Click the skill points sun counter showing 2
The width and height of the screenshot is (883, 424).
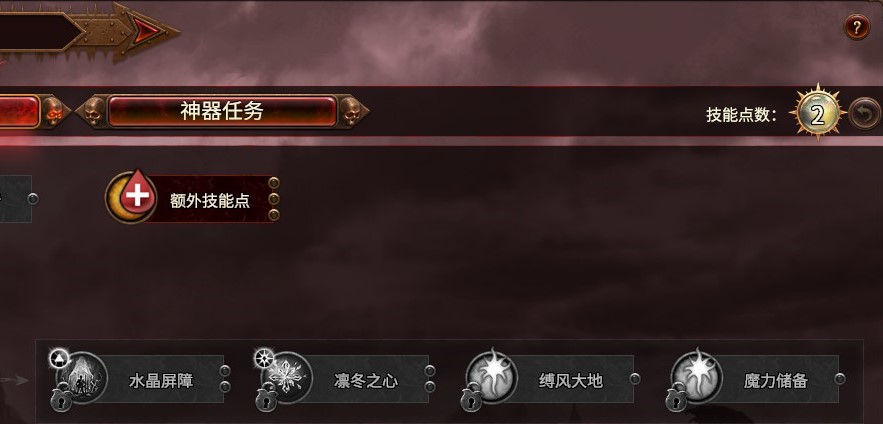tap(818, 114)
